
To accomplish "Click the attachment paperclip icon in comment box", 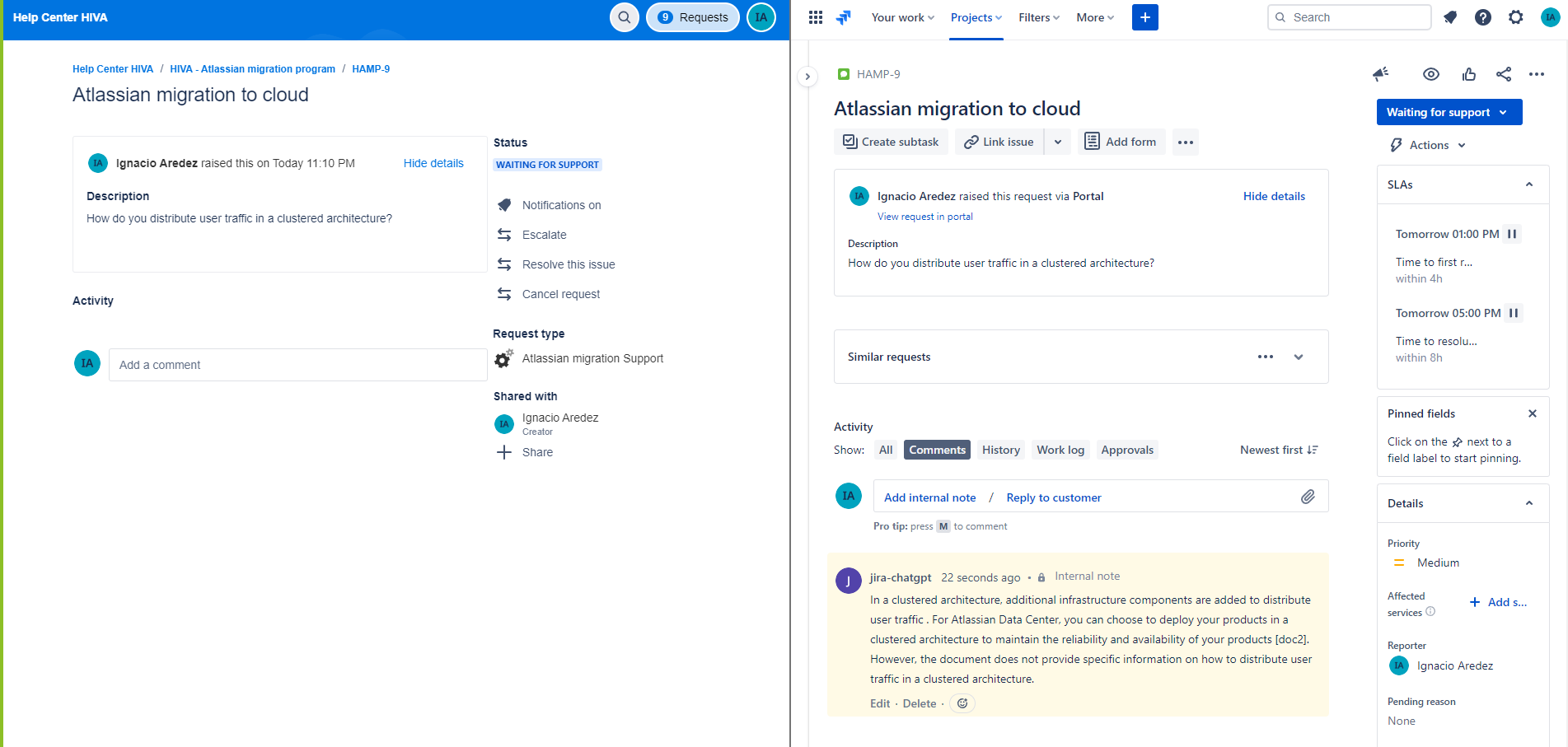I will (x=1308, y=497).
